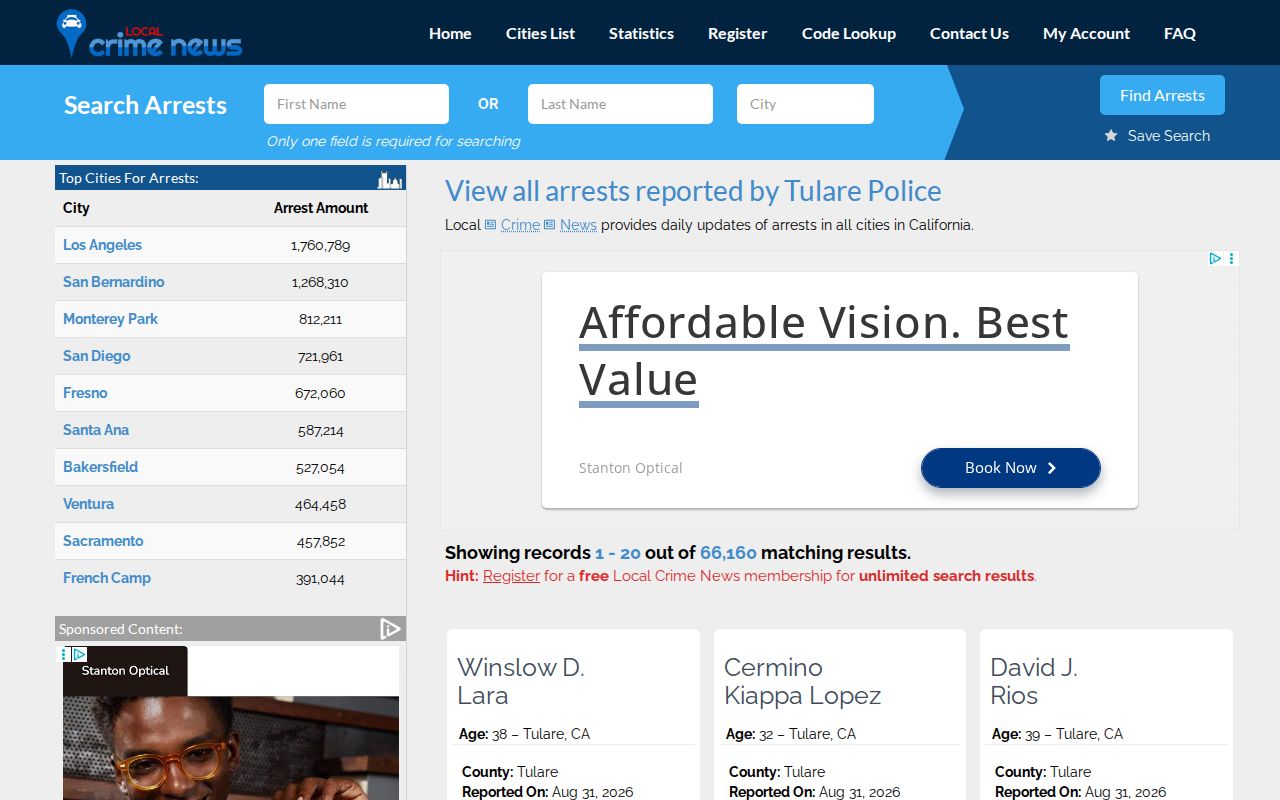Open the Register nav item

click(x=737, y=33)
